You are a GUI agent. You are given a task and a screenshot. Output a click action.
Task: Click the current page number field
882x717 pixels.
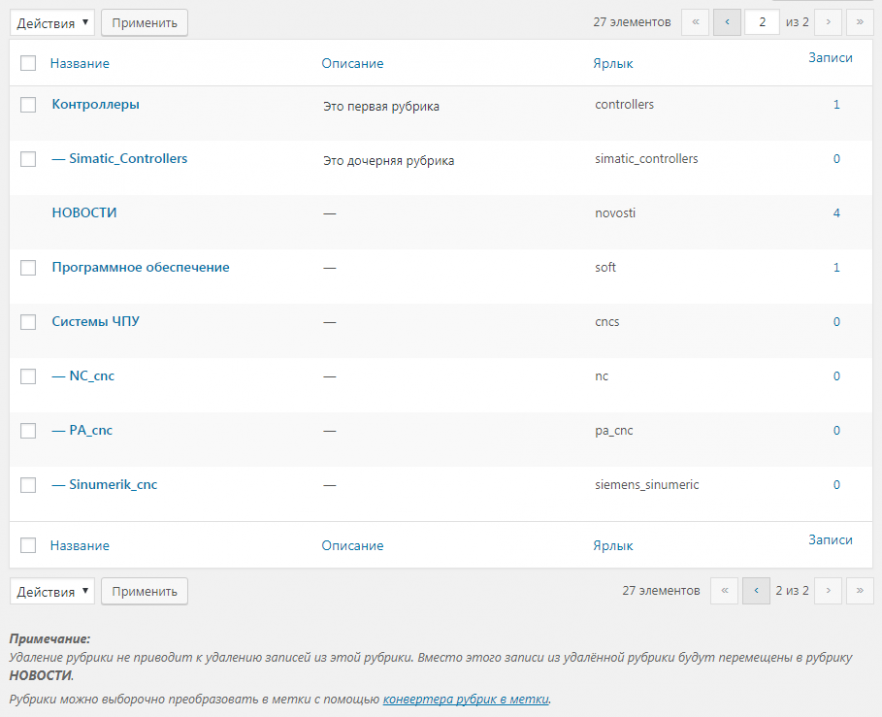(762, 22)
